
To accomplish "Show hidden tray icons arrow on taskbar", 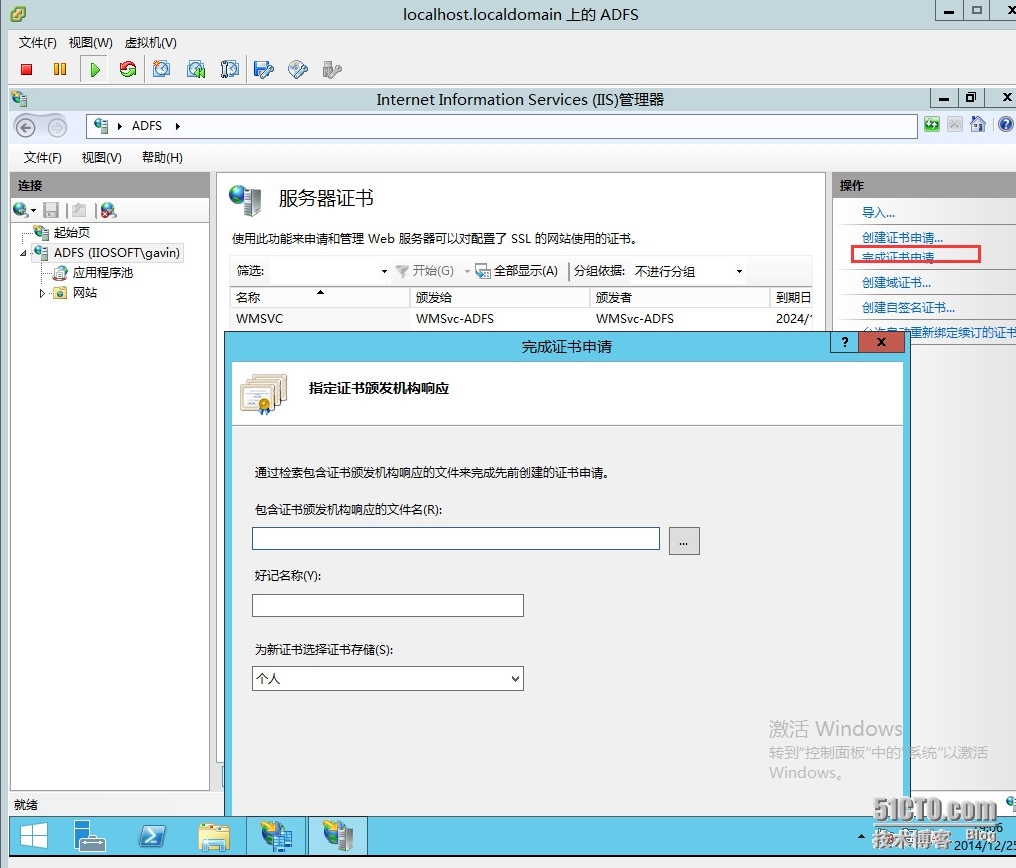I will click(861, 836).
